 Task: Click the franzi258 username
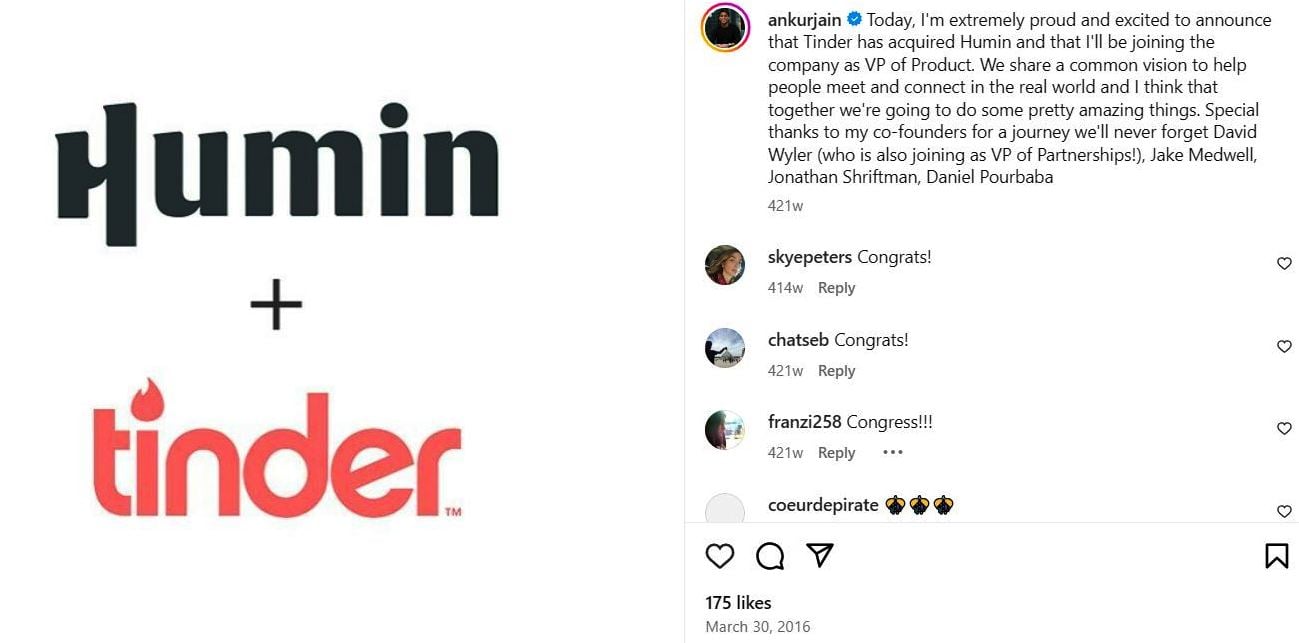point(805,422)
